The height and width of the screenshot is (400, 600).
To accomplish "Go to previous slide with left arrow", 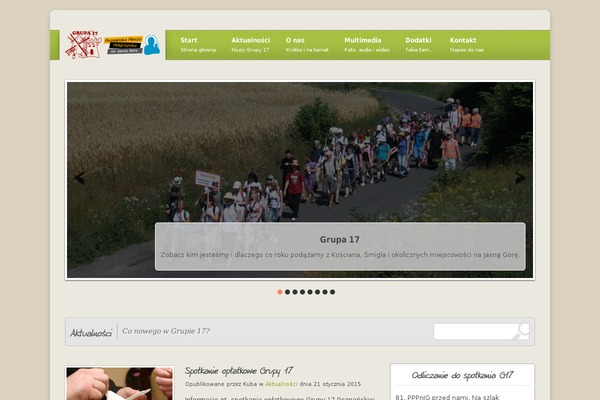I will pos(80,178).
